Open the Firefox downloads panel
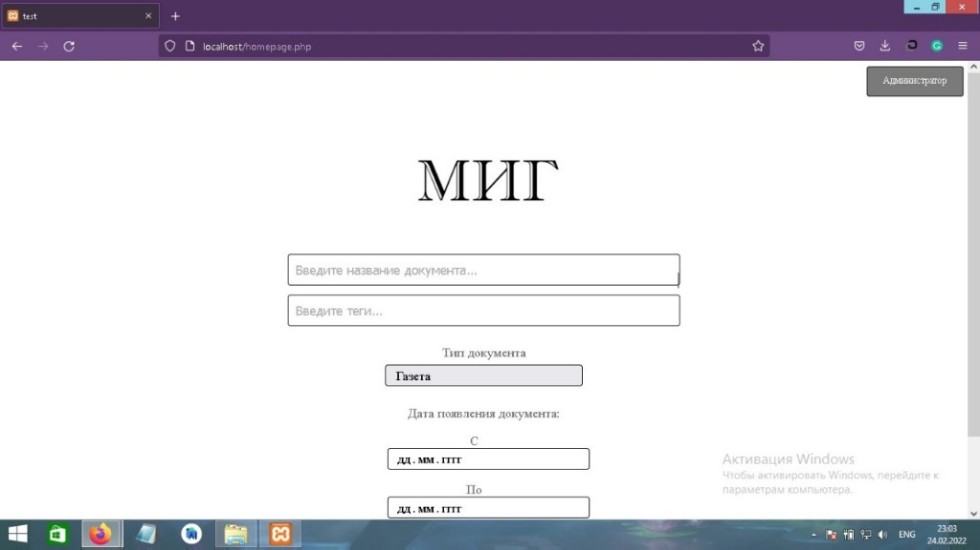Screen dimensions: 980x550 point(885,46)
